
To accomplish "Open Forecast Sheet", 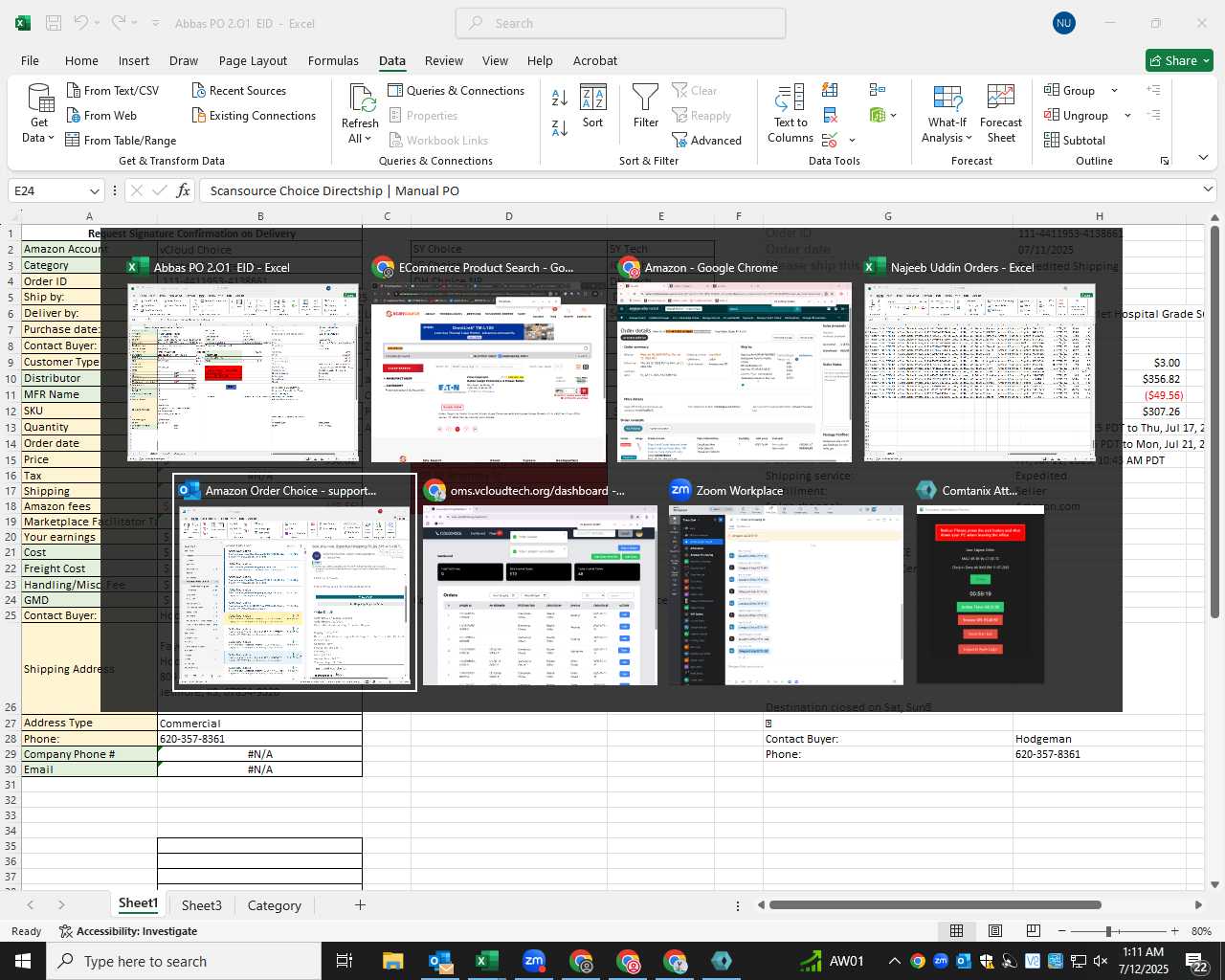I will pyautogui.click(x=1001, y=114).
